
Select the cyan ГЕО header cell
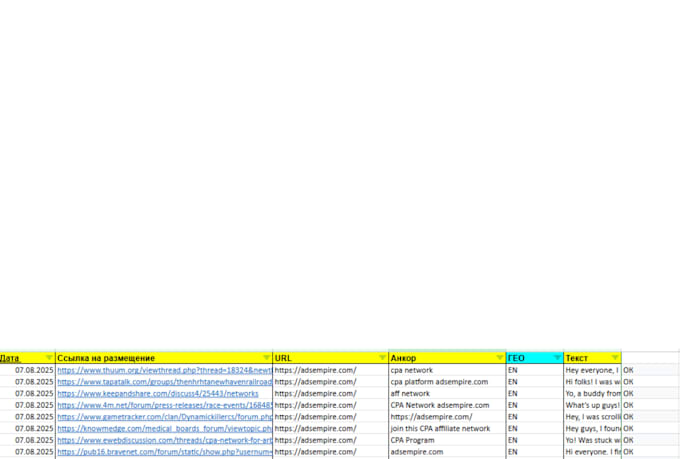coord(535,358)
